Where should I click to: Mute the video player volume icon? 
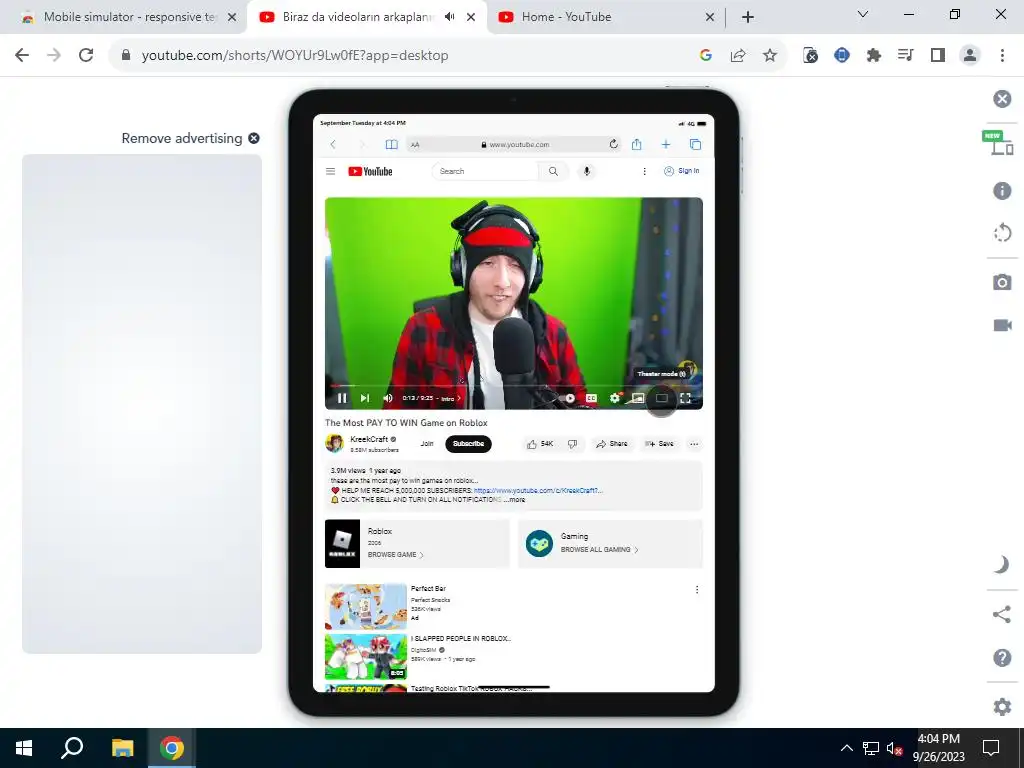tap(388, 398)
